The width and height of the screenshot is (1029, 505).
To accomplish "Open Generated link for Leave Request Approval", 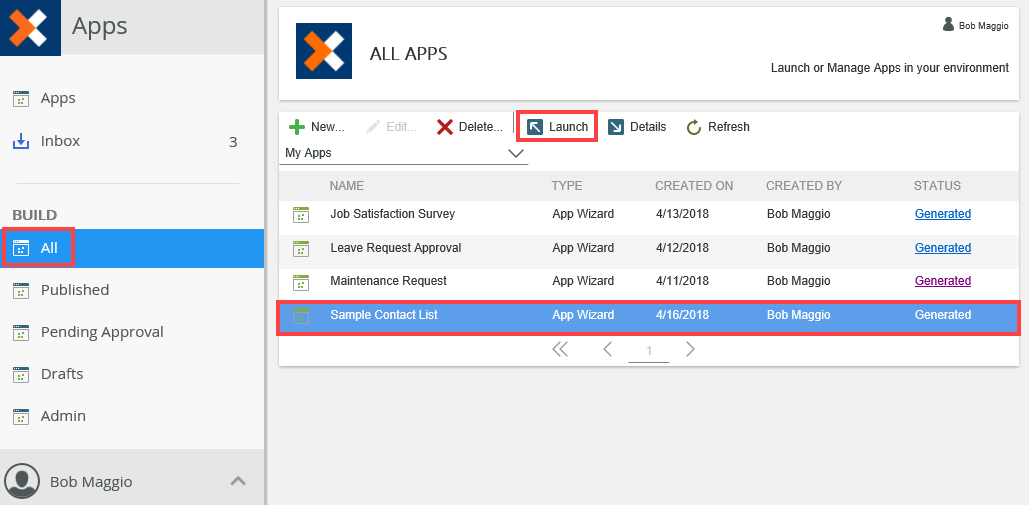I will [x=942, y=248].
